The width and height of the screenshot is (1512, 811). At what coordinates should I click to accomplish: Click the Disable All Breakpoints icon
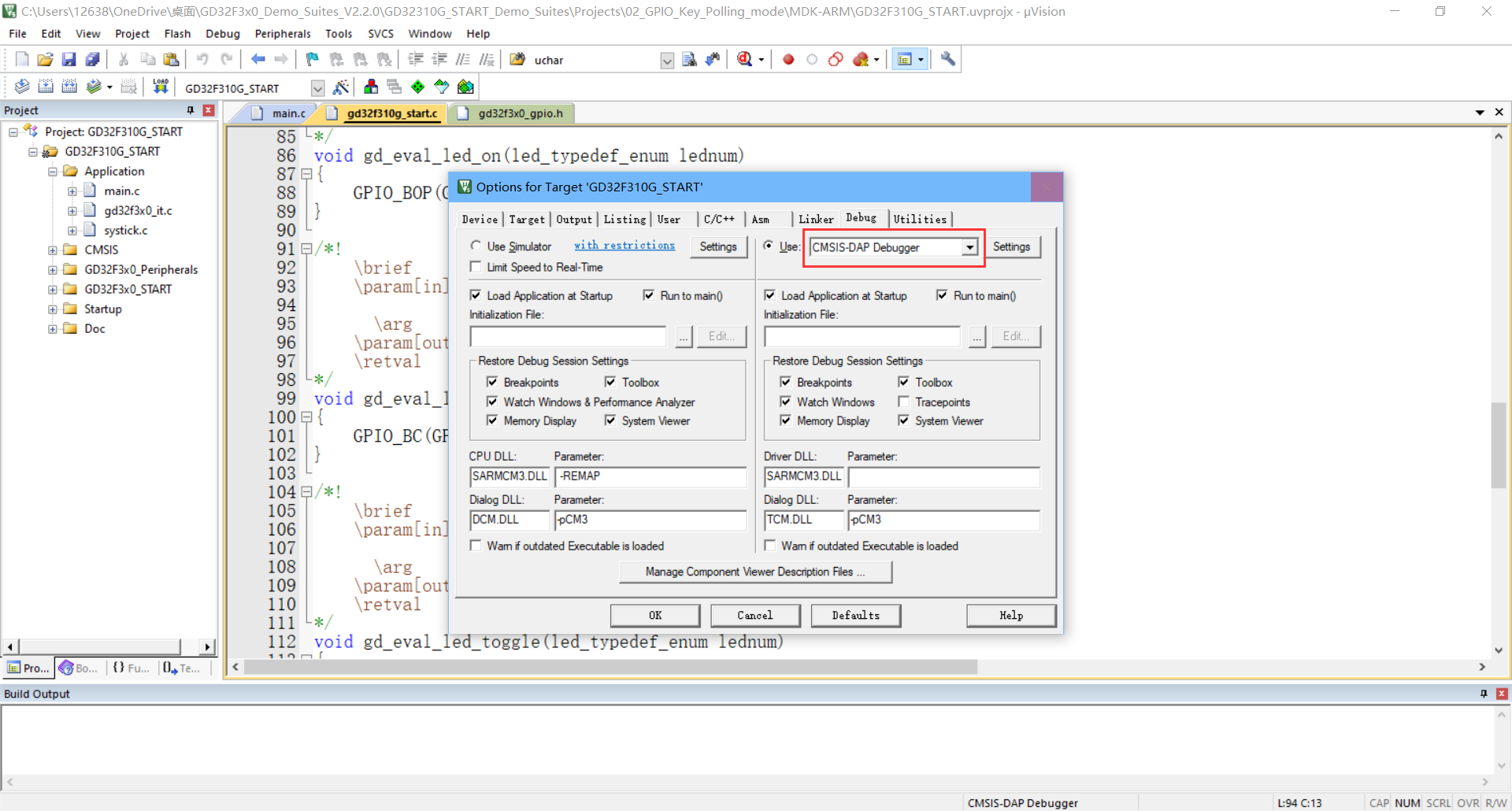click(x=836, y=59)
